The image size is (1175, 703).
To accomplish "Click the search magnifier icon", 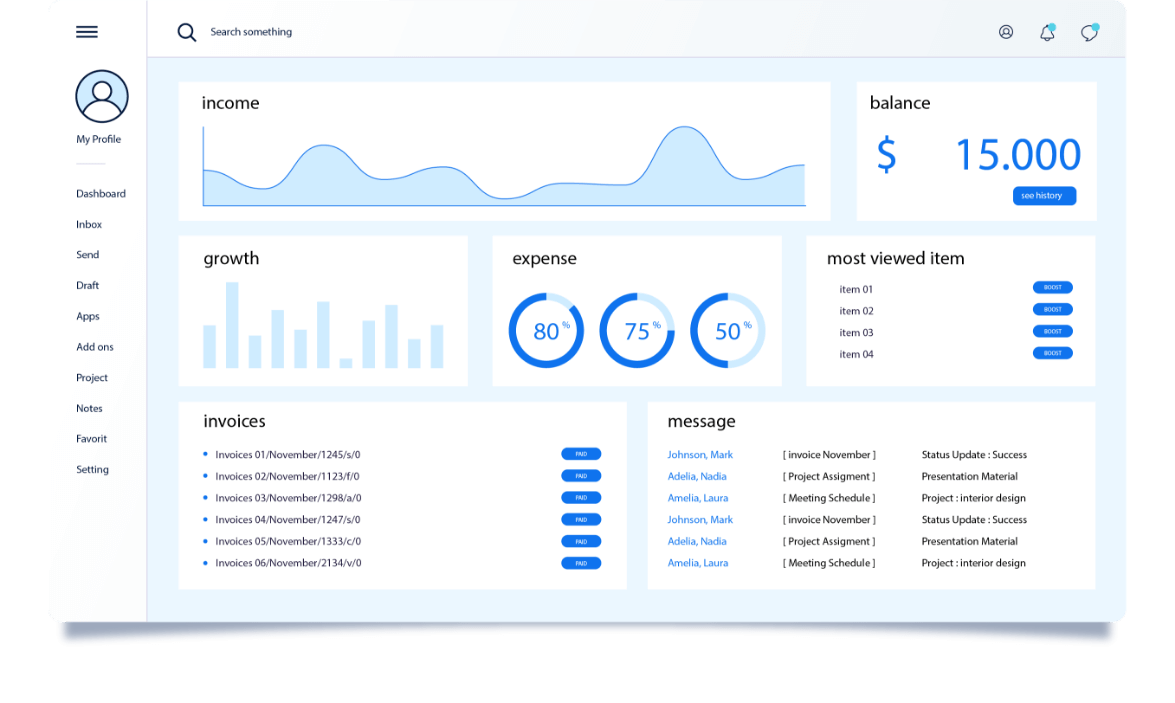I will [x=187, y=31].
